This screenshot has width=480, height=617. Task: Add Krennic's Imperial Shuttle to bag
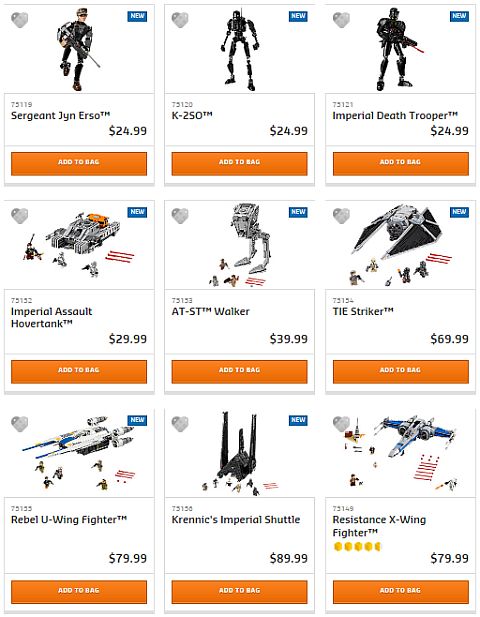pos(239,592)
